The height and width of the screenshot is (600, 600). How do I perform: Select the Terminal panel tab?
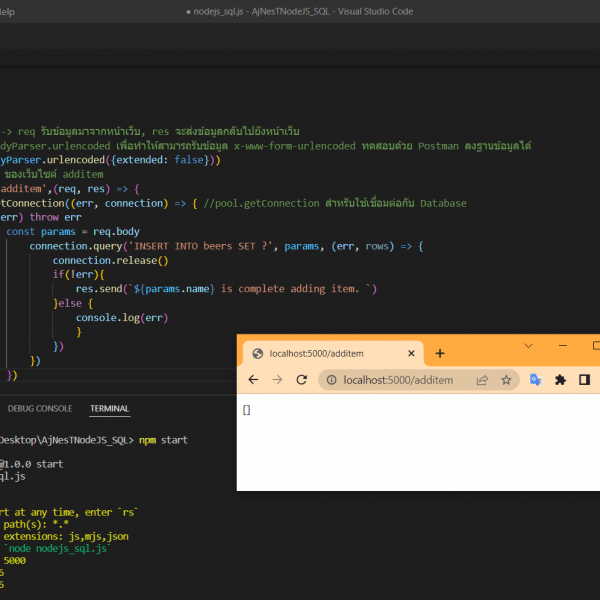pos(109,408)
